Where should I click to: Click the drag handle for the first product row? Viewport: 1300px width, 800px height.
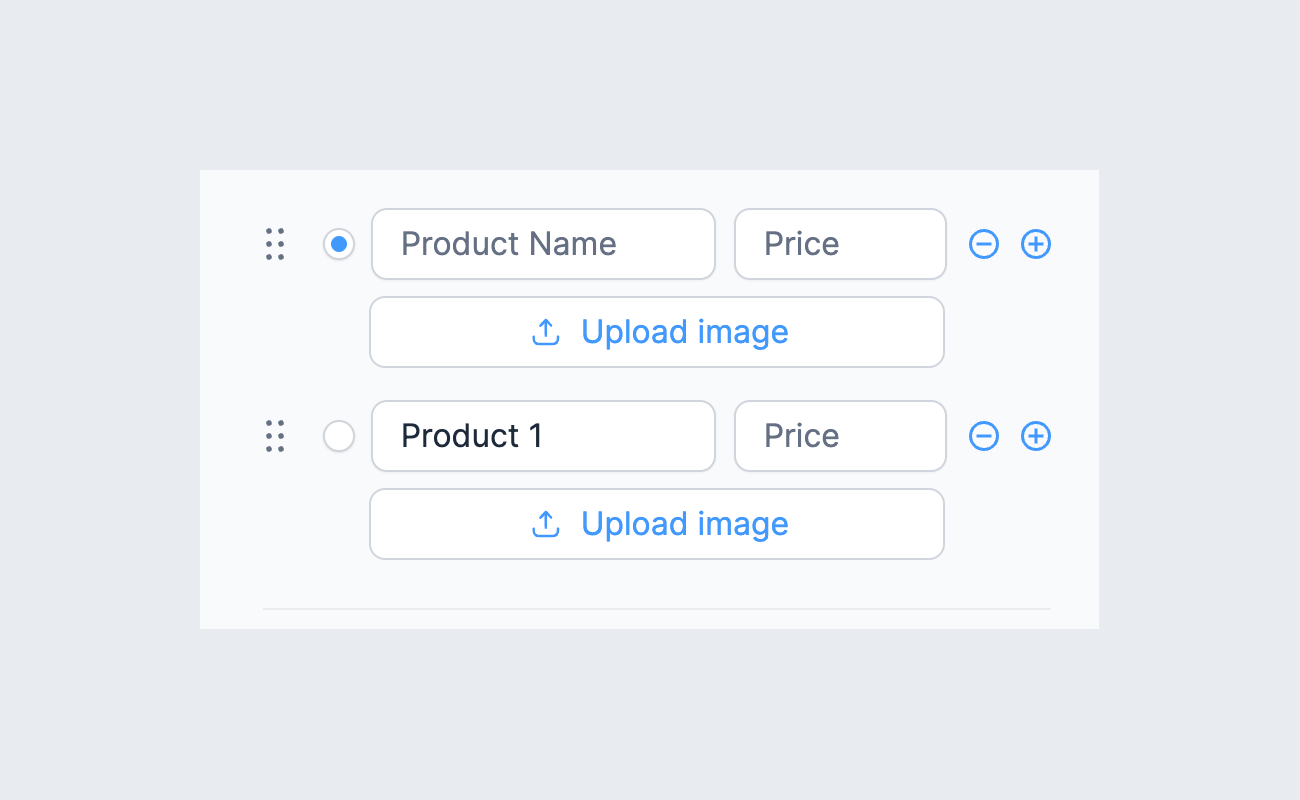pyautogui.click(x=276, y=244)
